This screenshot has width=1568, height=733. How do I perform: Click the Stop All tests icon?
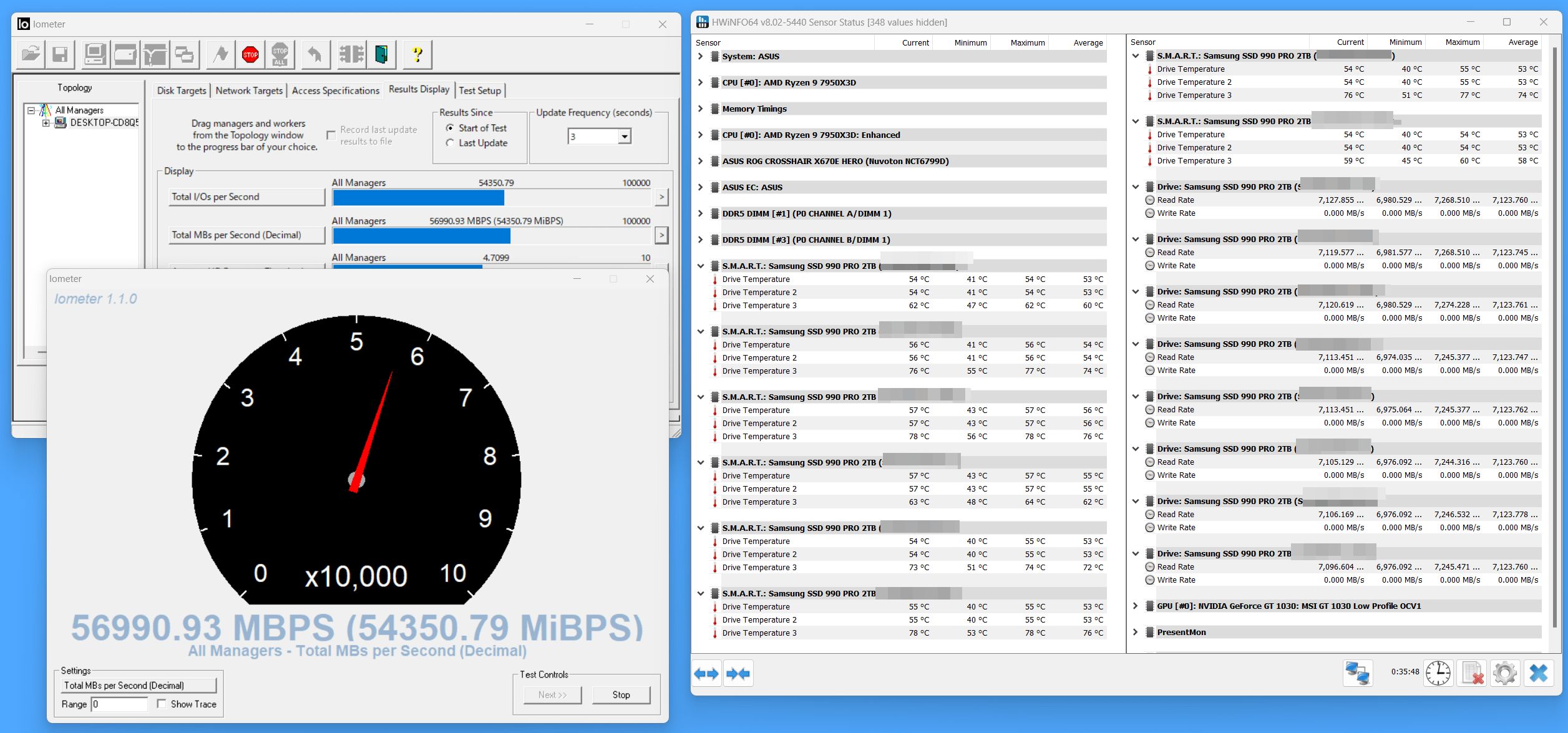[x=280, y=55]
